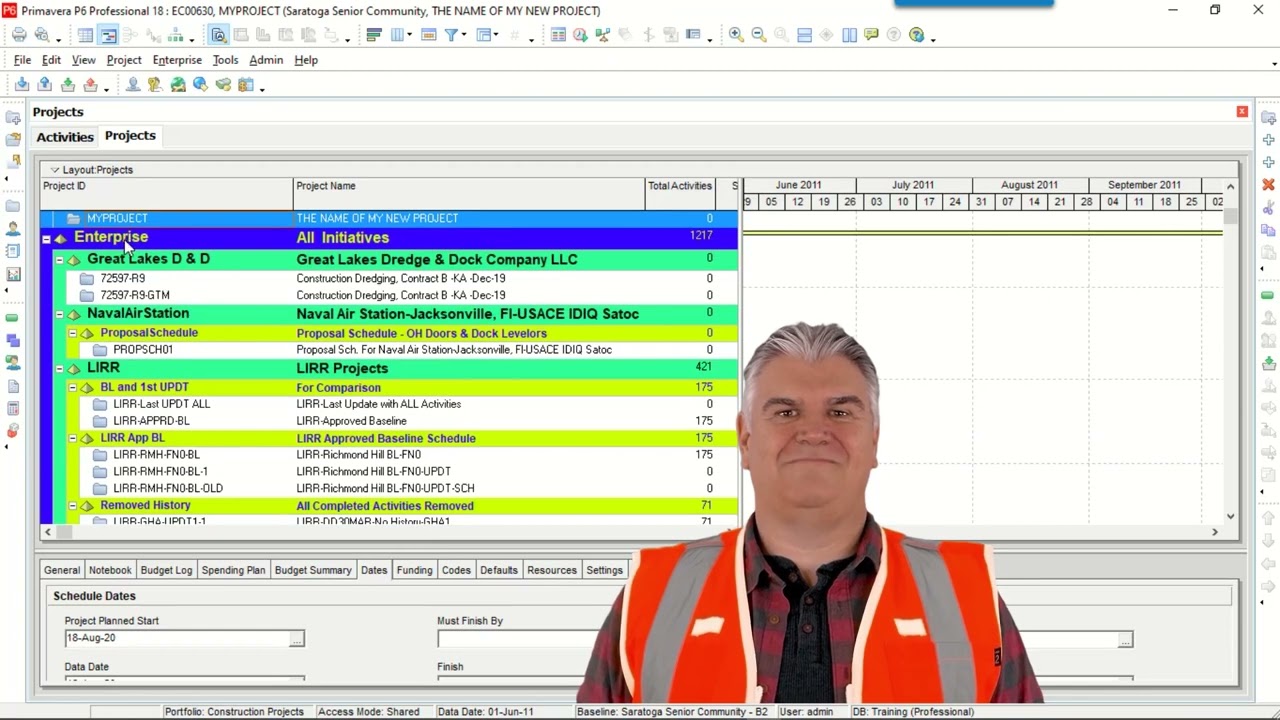Select the highlighted project details toolbar icon
1280x720 pixels.
(x=218, y=35)
